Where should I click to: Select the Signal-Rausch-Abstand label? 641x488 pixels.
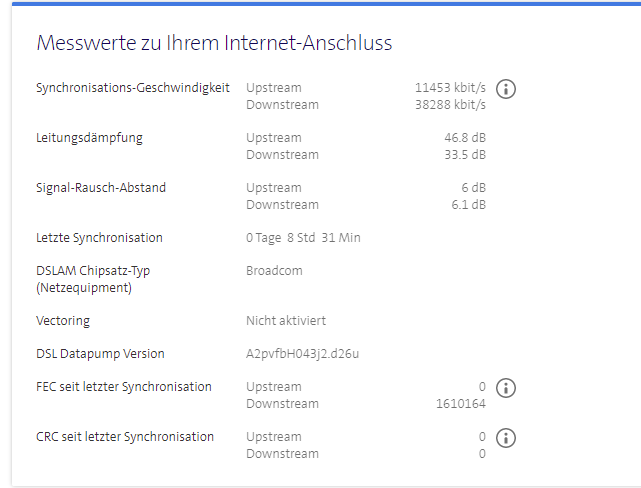101,188
